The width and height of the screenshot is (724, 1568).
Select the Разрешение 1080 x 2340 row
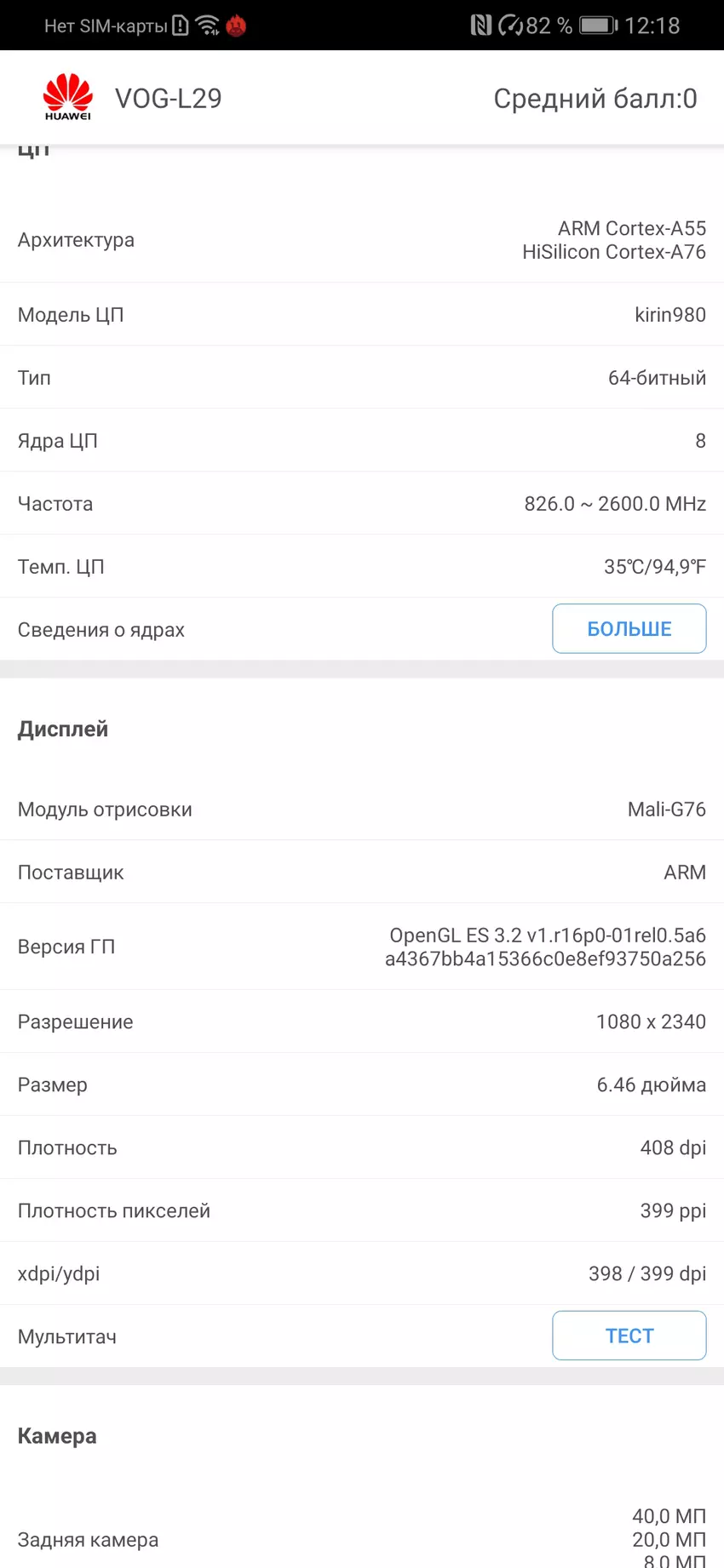coord(362,1021)
